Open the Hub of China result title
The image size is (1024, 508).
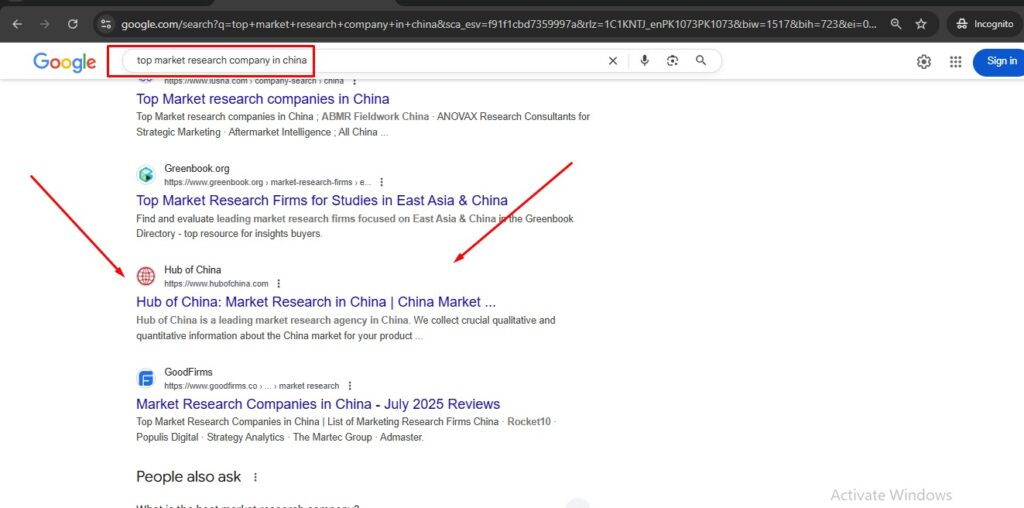(316, 302)
